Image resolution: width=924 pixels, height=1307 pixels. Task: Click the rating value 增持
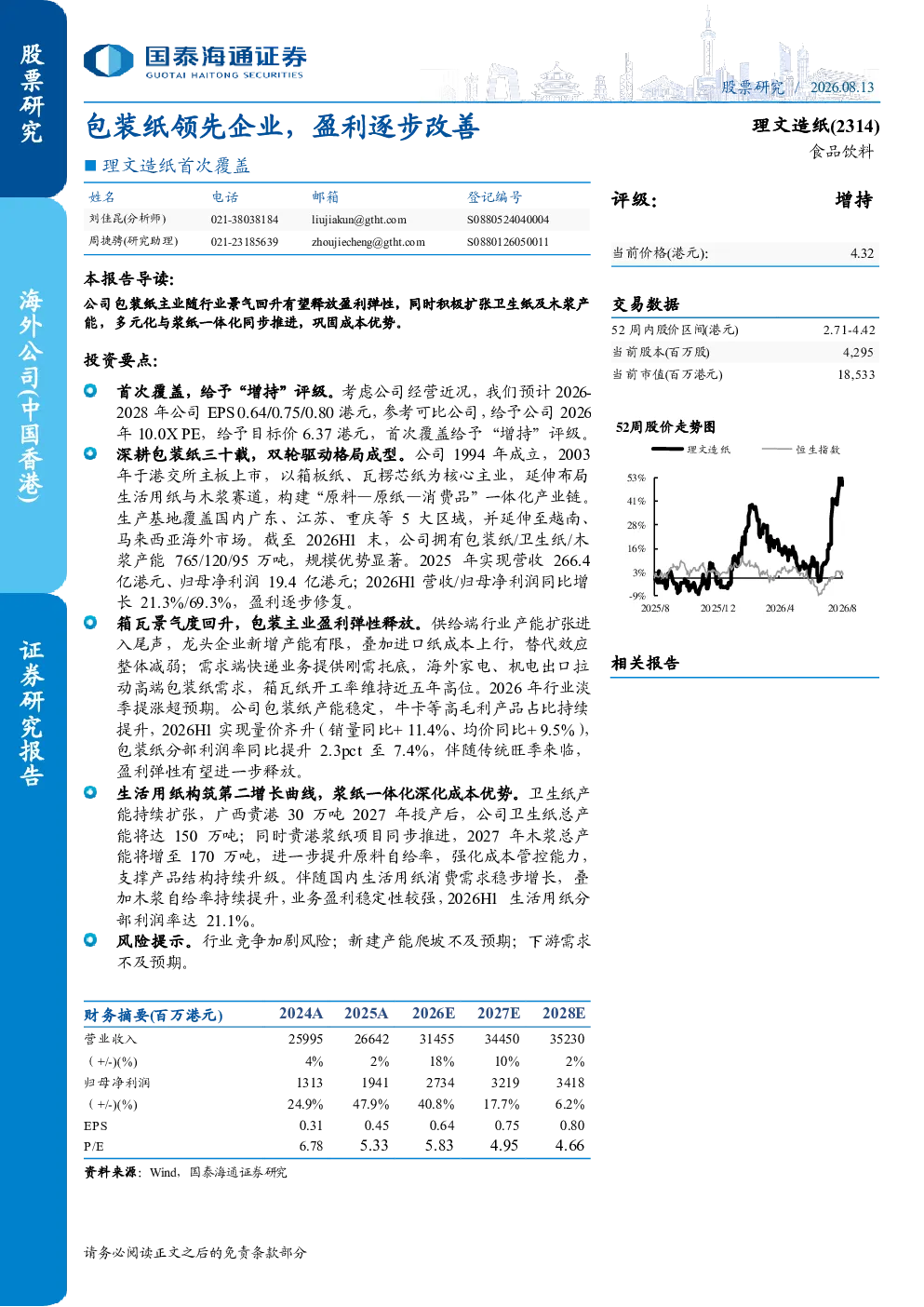[x=854, y=200]
